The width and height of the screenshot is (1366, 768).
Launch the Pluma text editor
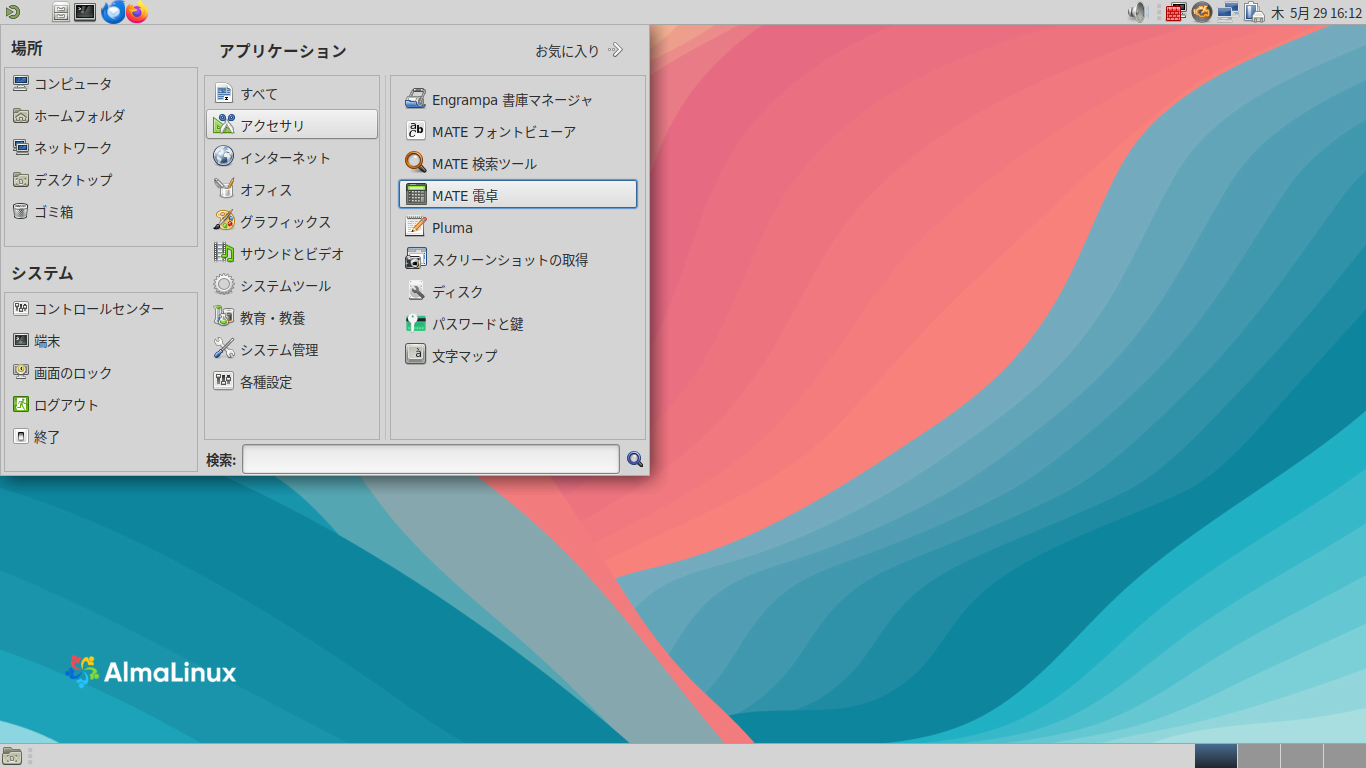pyautogui.click(x=518, y=228)
